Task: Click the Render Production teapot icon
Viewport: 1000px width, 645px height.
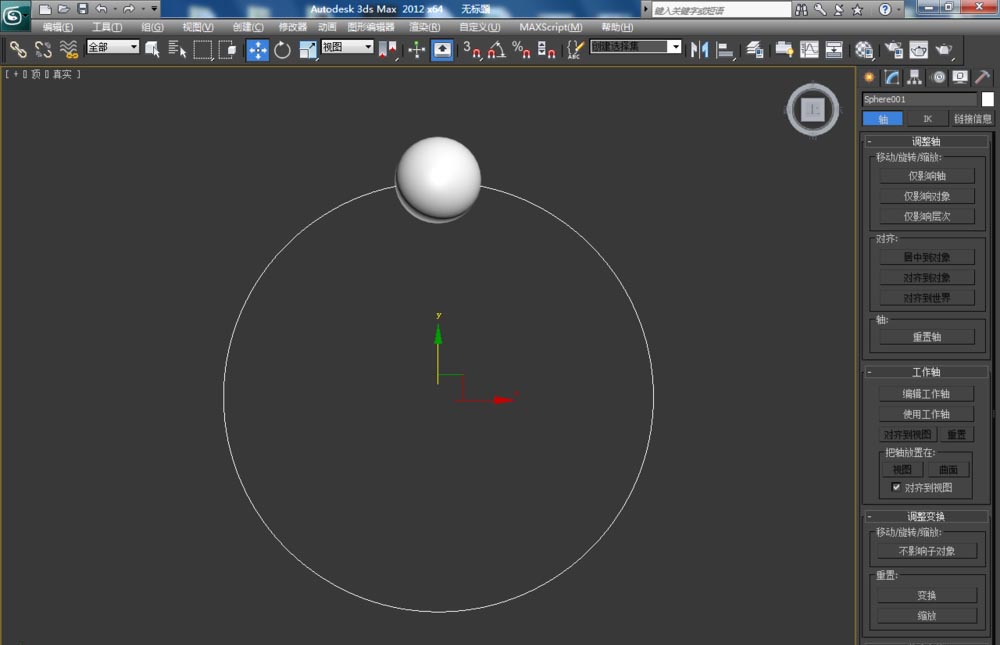Action: click(942, 50)
